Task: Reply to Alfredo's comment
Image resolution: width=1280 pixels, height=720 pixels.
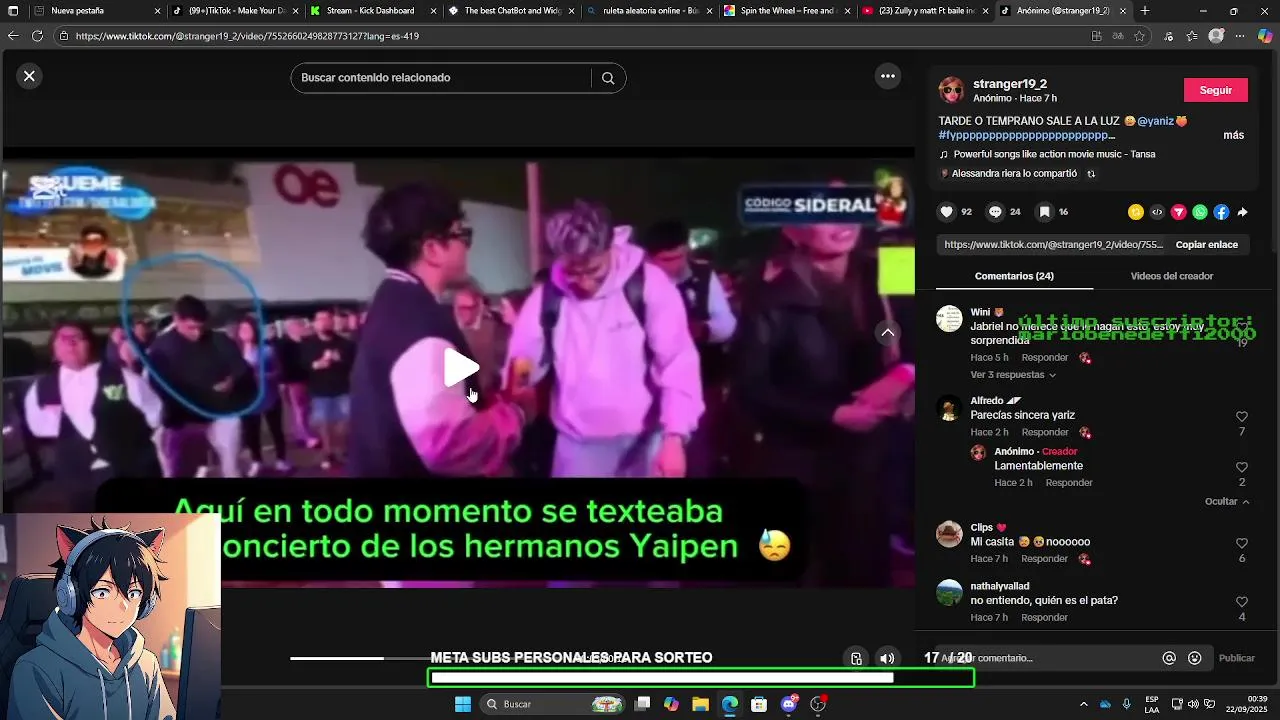Action: pyautogui.click(x=1045, y=432)
